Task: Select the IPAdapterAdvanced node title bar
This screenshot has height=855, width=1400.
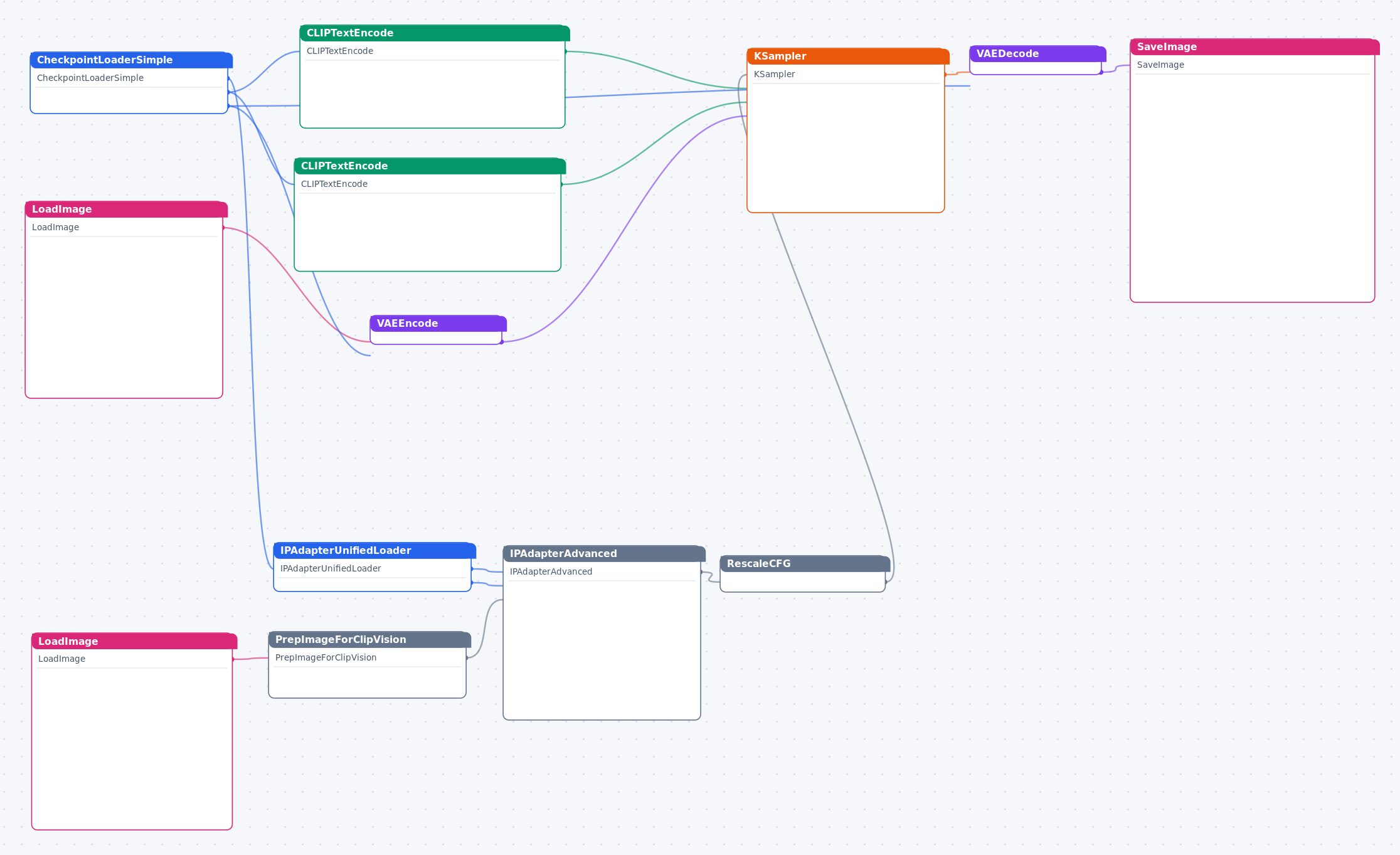Action: coord(604,554)
